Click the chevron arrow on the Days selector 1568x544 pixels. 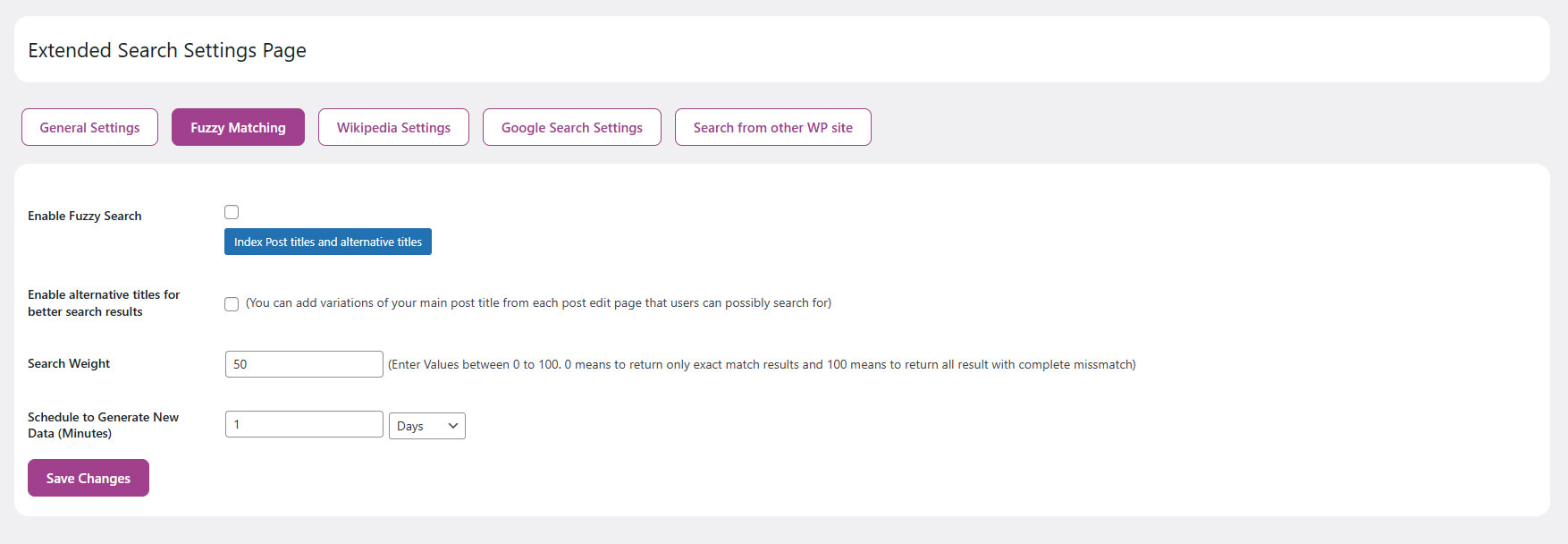[x=453, y=426]
